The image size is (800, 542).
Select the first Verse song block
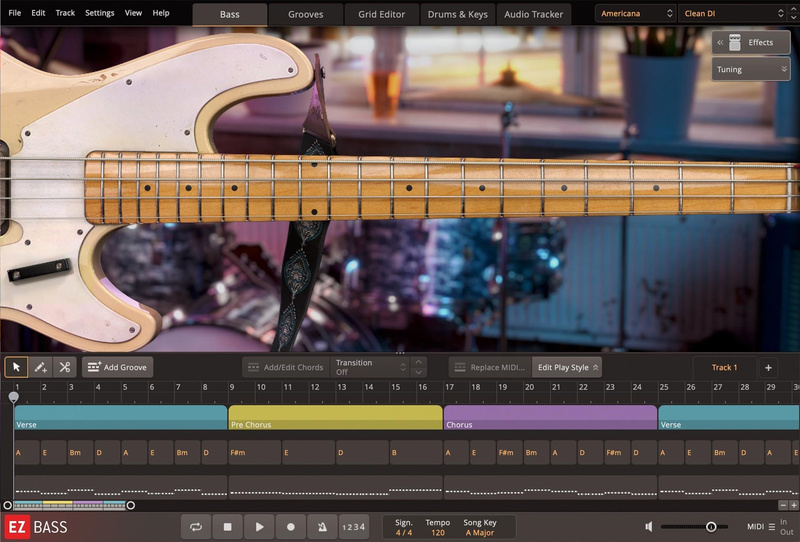coord(120,417)
